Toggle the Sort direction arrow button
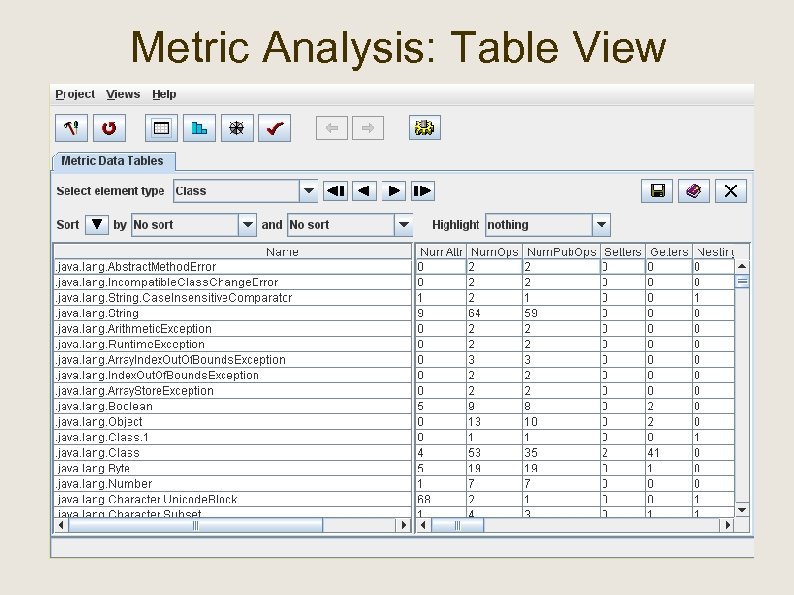Viewport: 794px width, 595px height. click(x=97, y=224)
